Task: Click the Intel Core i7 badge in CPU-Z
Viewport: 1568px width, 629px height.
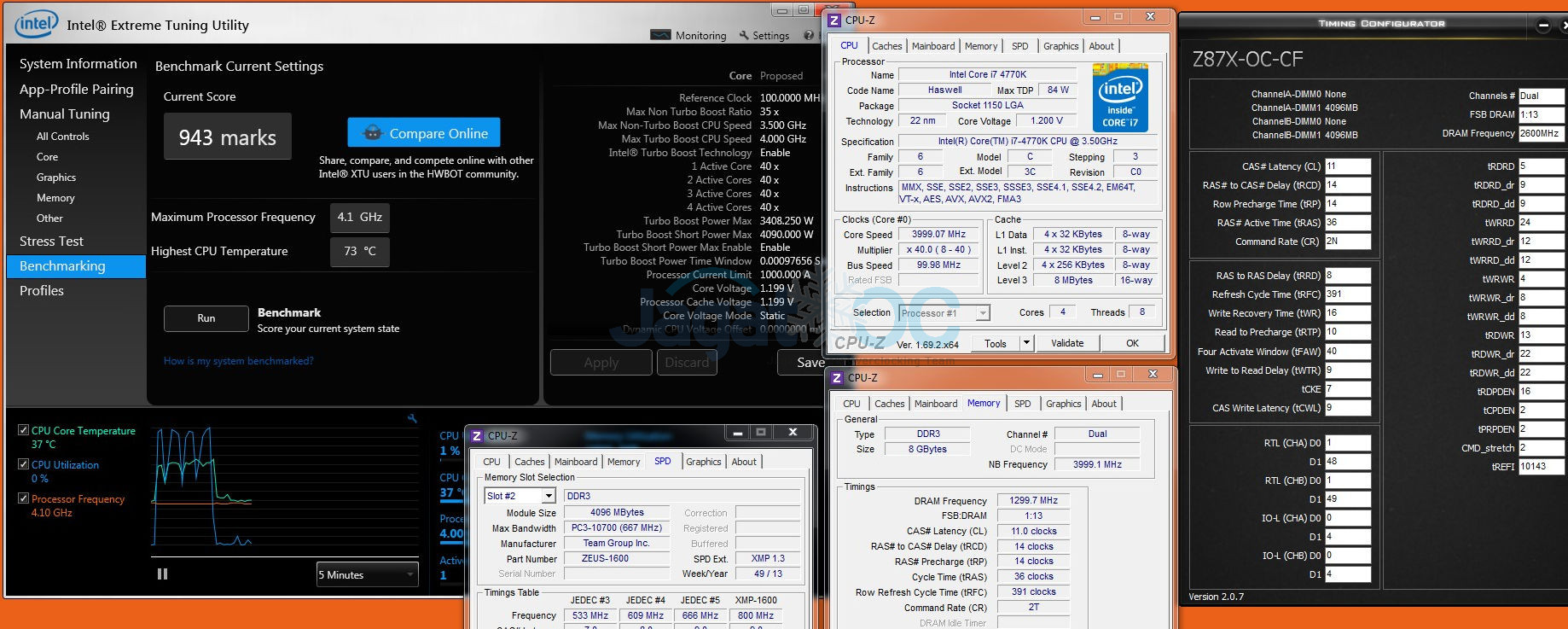Action: tap(1119, 97)
